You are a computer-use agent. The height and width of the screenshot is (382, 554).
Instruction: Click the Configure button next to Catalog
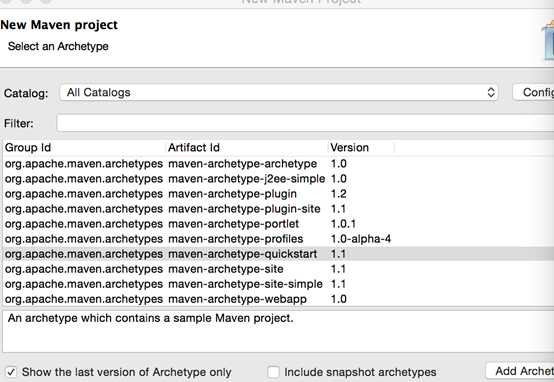pyautogui.click(x=533, y=93)
